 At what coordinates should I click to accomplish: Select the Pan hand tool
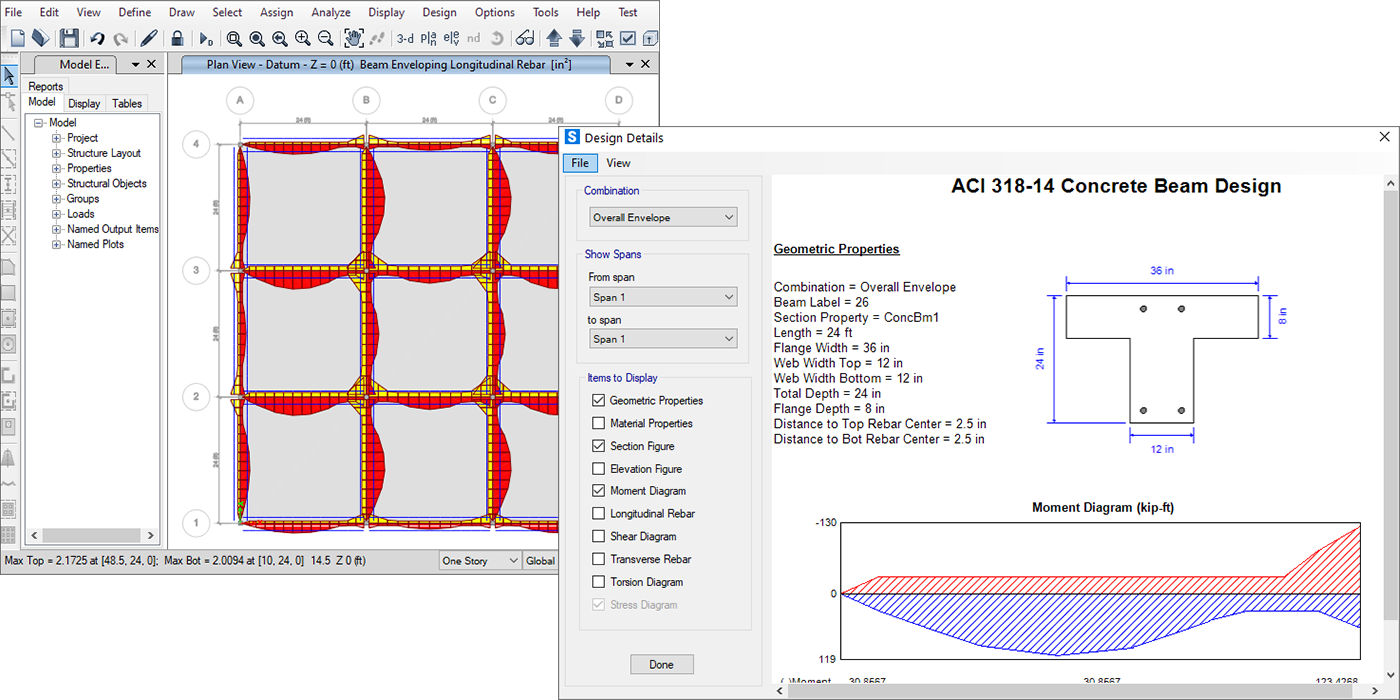tap(353, 38)
